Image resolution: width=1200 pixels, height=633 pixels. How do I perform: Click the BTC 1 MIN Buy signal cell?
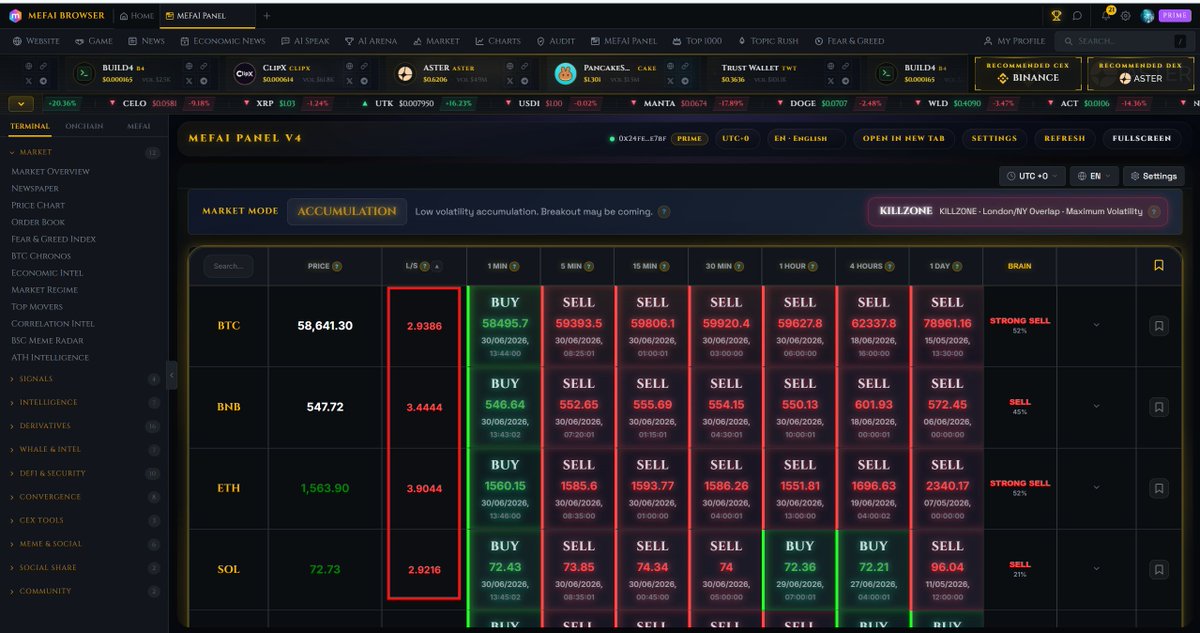pyautogui.click(x=505, y=325)
